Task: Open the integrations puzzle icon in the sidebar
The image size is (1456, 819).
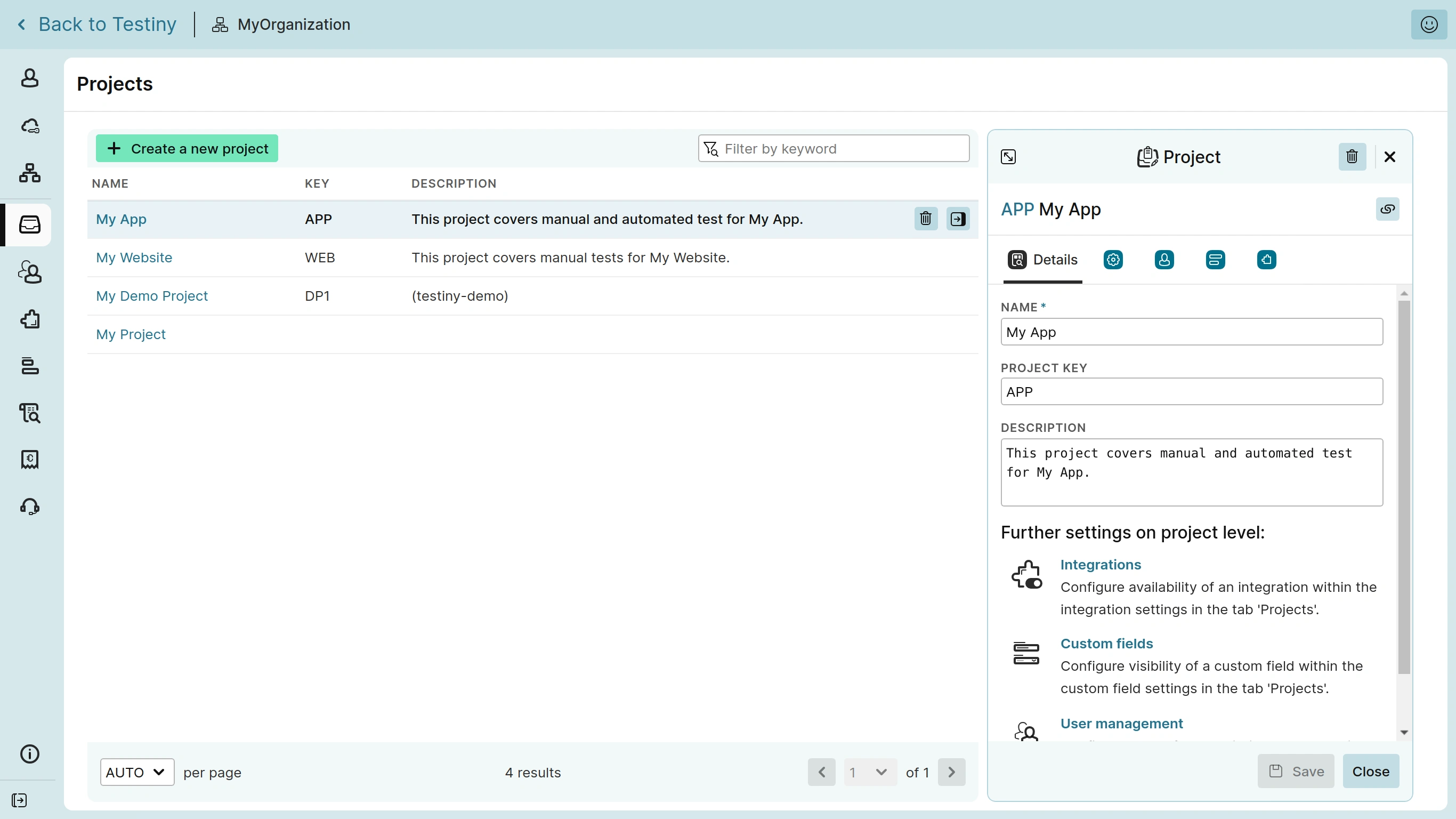Action: pos(29,319)
